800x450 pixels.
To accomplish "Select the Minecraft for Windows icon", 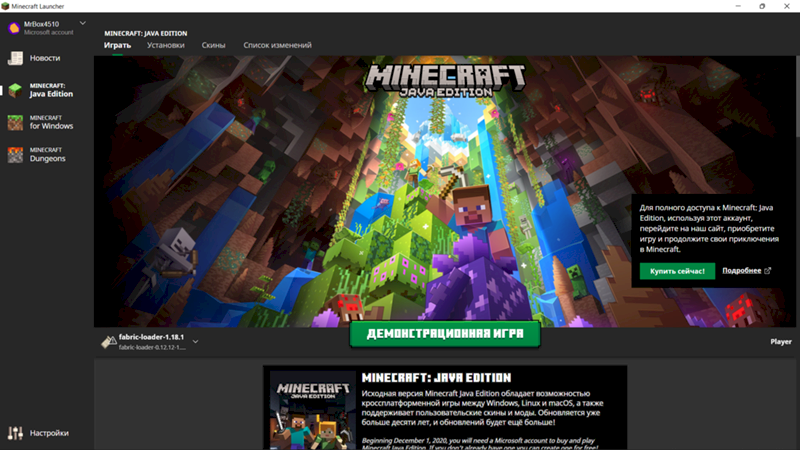I will 15,122.
